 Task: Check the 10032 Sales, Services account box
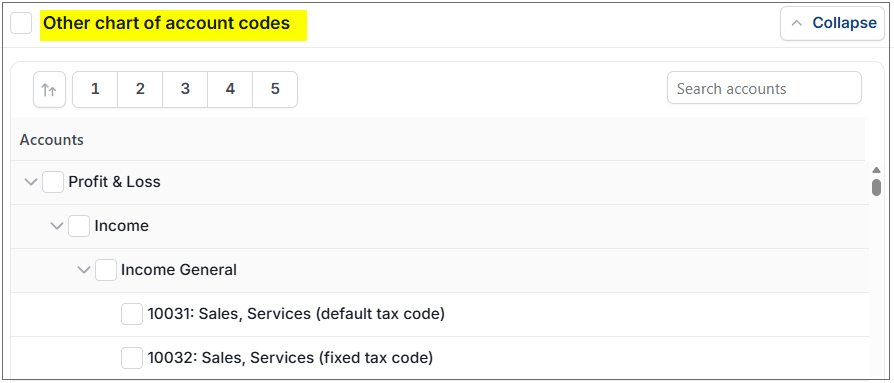coord(132,358)
